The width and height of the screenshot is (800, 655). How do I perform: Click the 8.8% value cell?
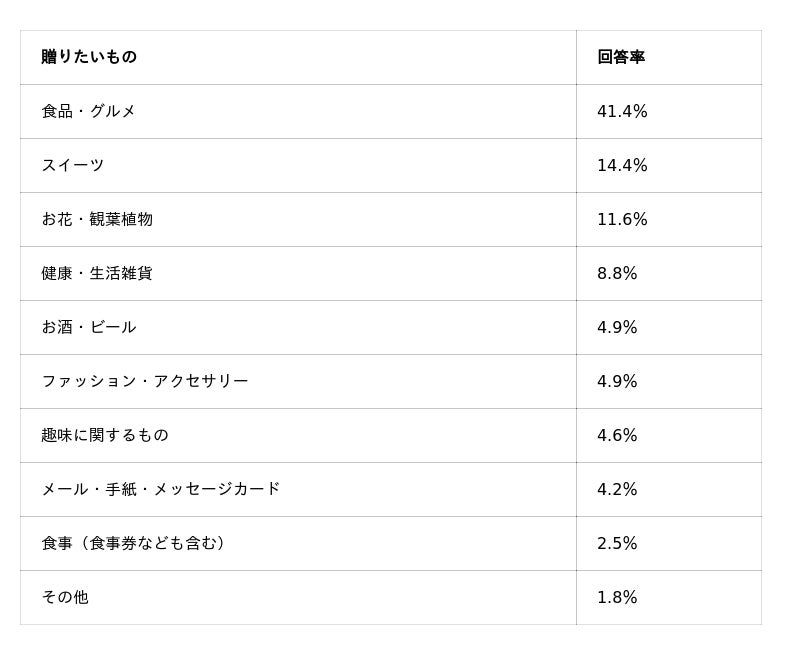[617, 273]
